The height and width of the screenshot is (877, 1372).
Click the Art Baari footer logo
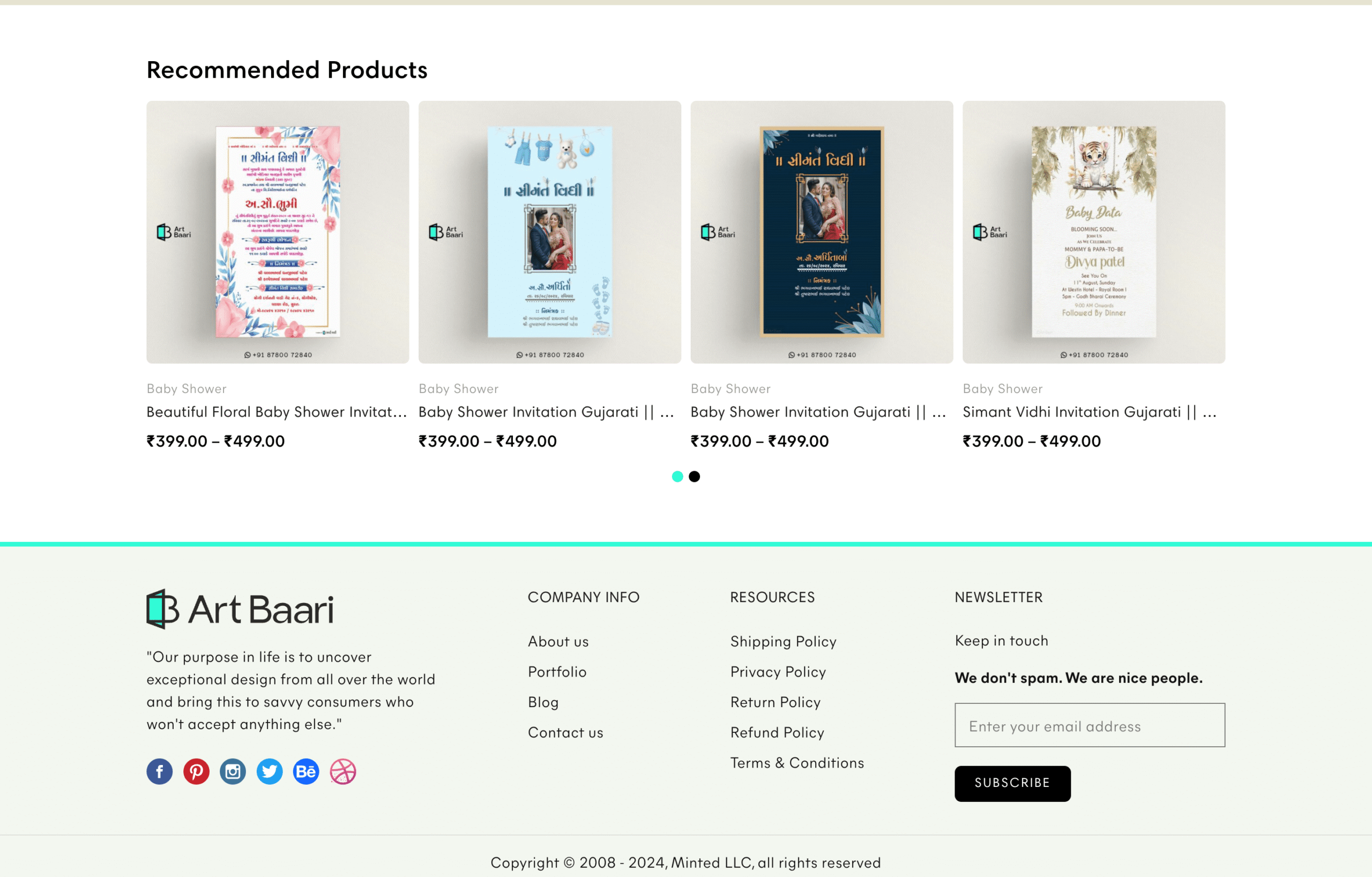click(240, 609)
